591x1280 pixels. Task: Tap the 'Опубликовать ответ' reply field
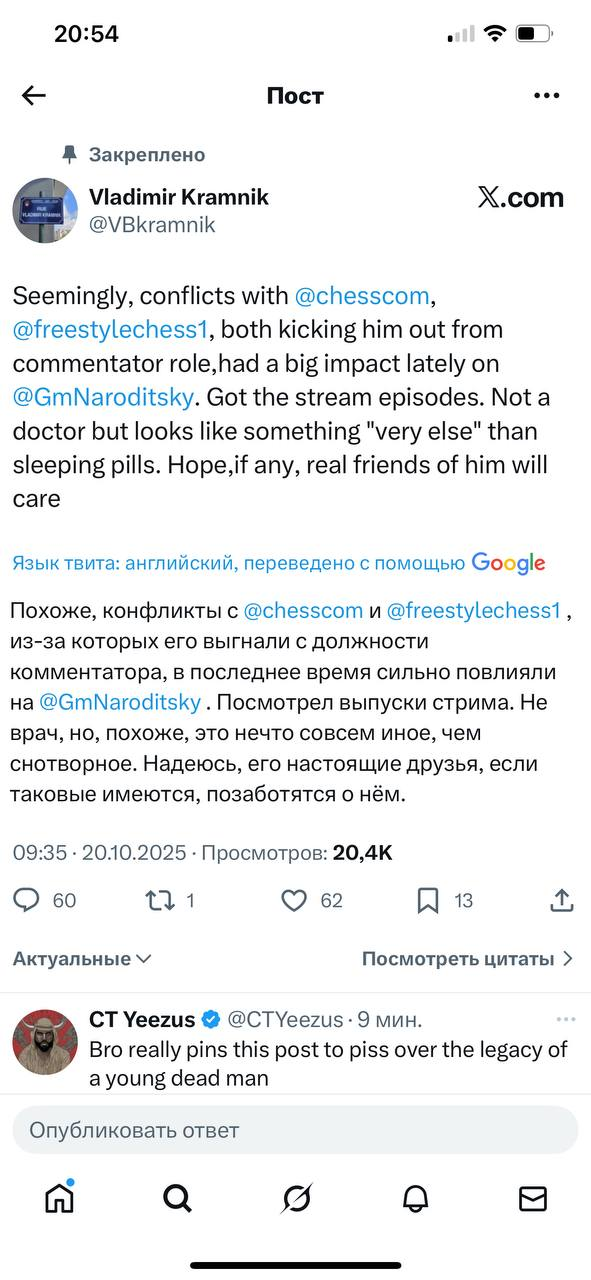click(295, 1130)
